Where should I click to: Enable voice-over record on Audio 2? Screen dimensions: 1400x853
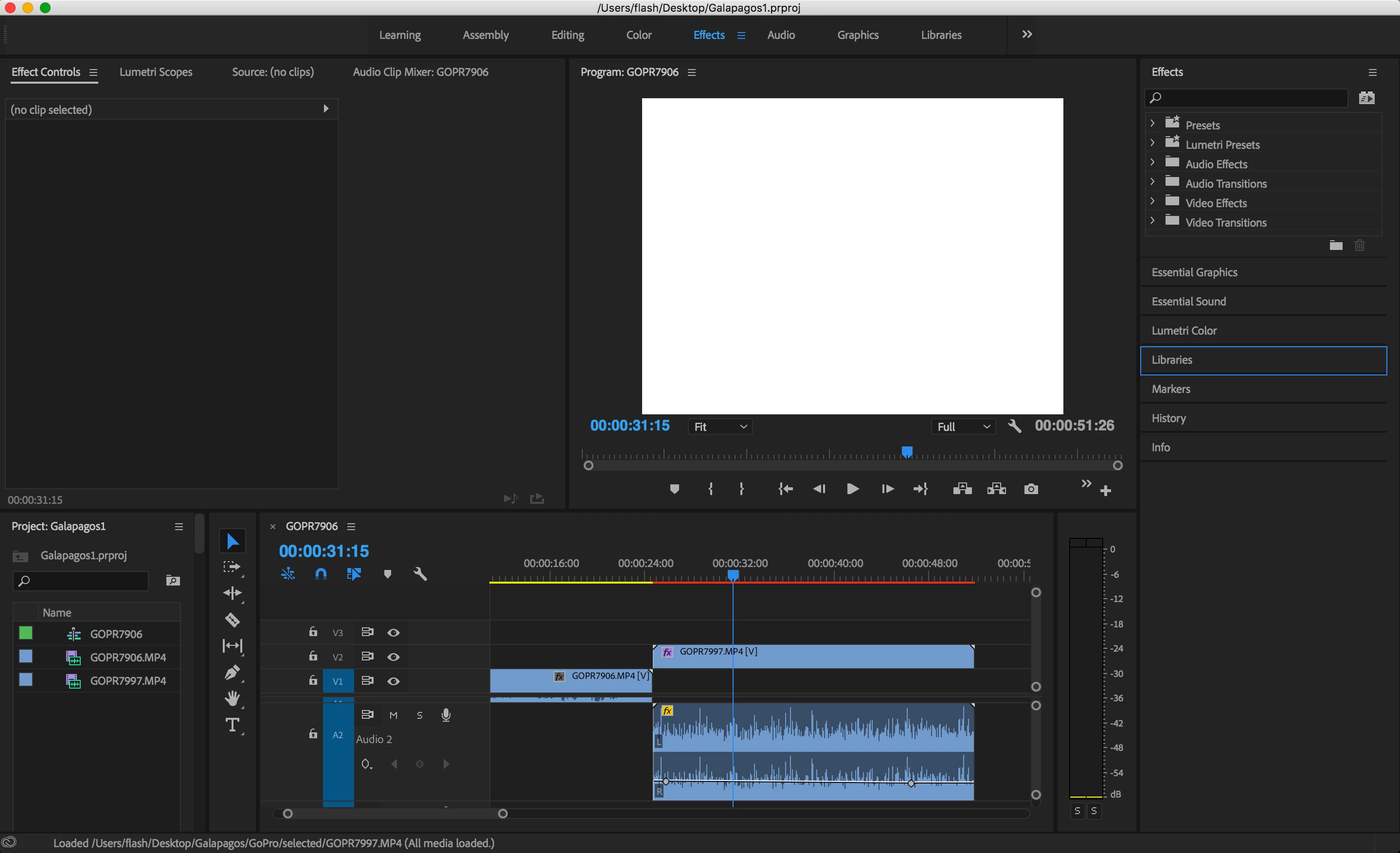(x=446, y=715)
